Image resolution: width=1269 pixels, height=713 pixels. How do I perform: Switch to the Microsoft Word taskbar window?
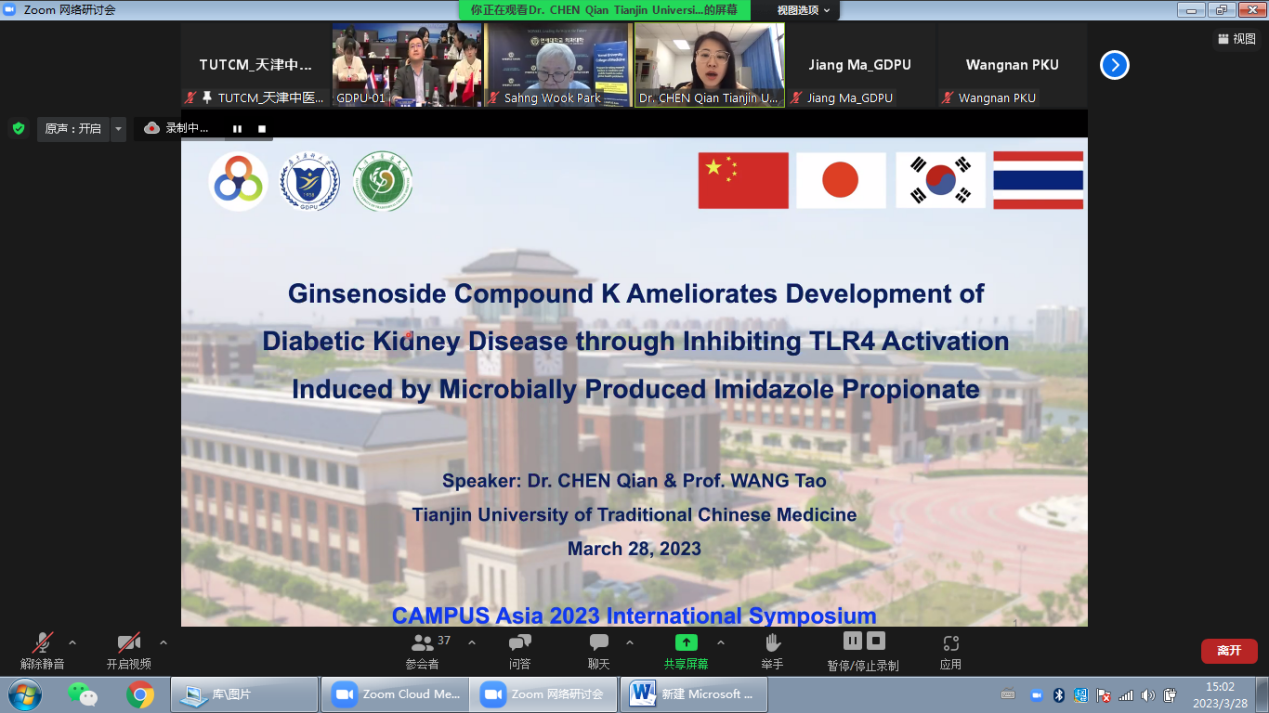(694, 694)
